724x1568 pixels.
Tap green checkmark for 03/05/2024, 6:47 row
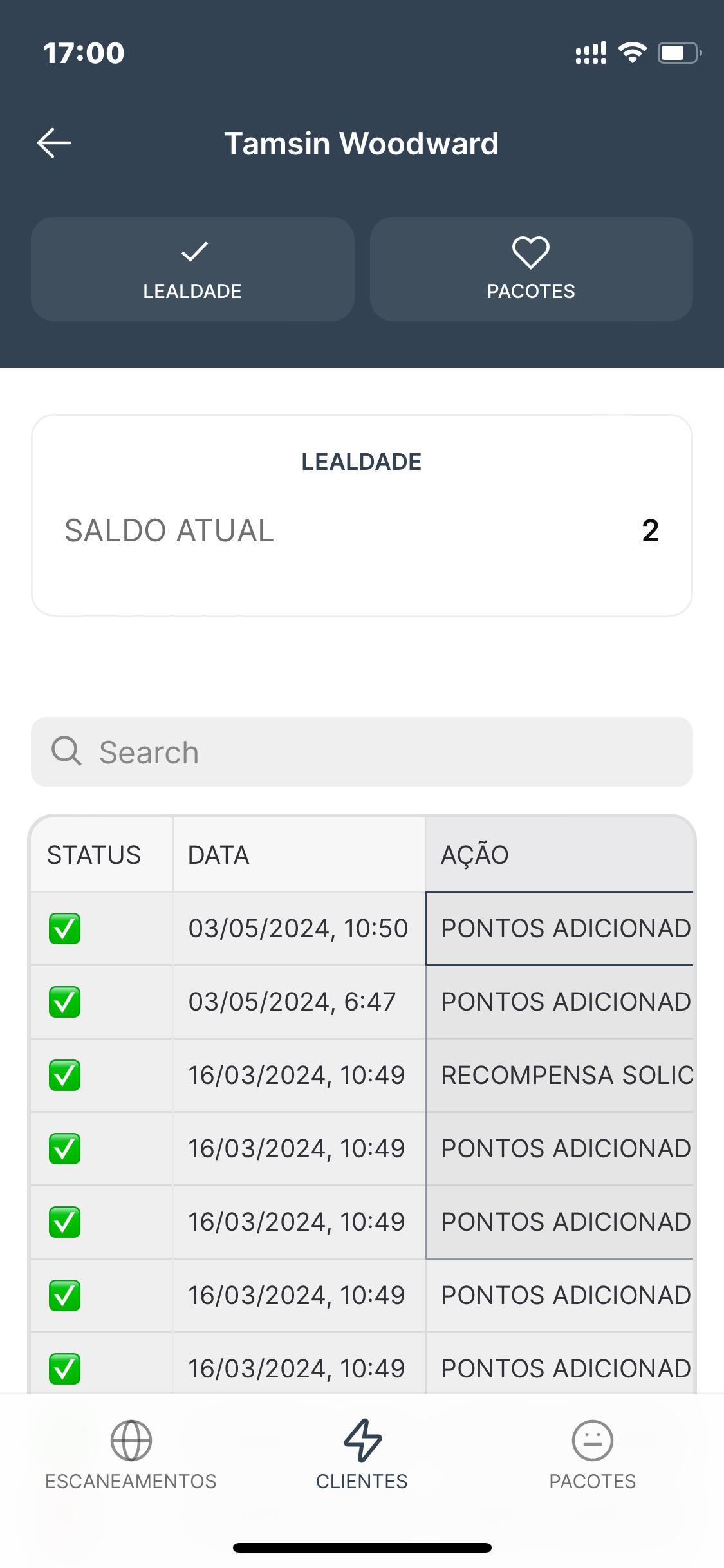(x=65, y=1002)
